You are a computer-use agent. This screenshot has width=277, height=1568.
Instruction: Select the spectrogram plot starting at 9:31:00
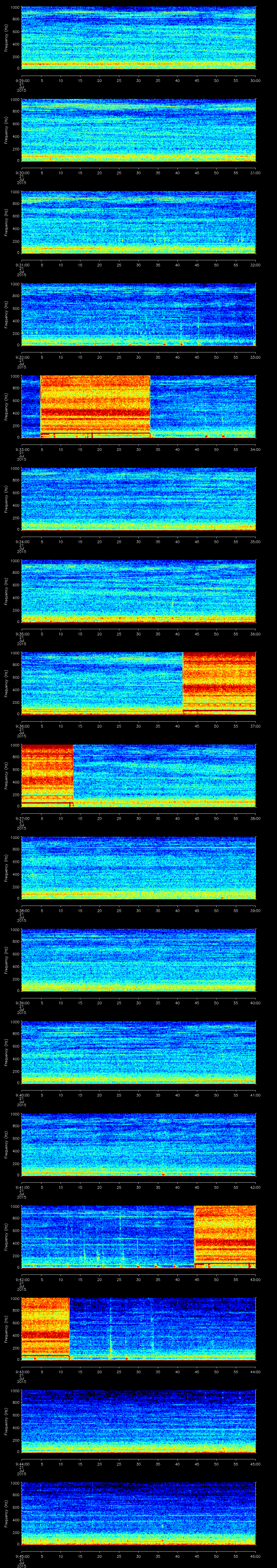(138, 222)
